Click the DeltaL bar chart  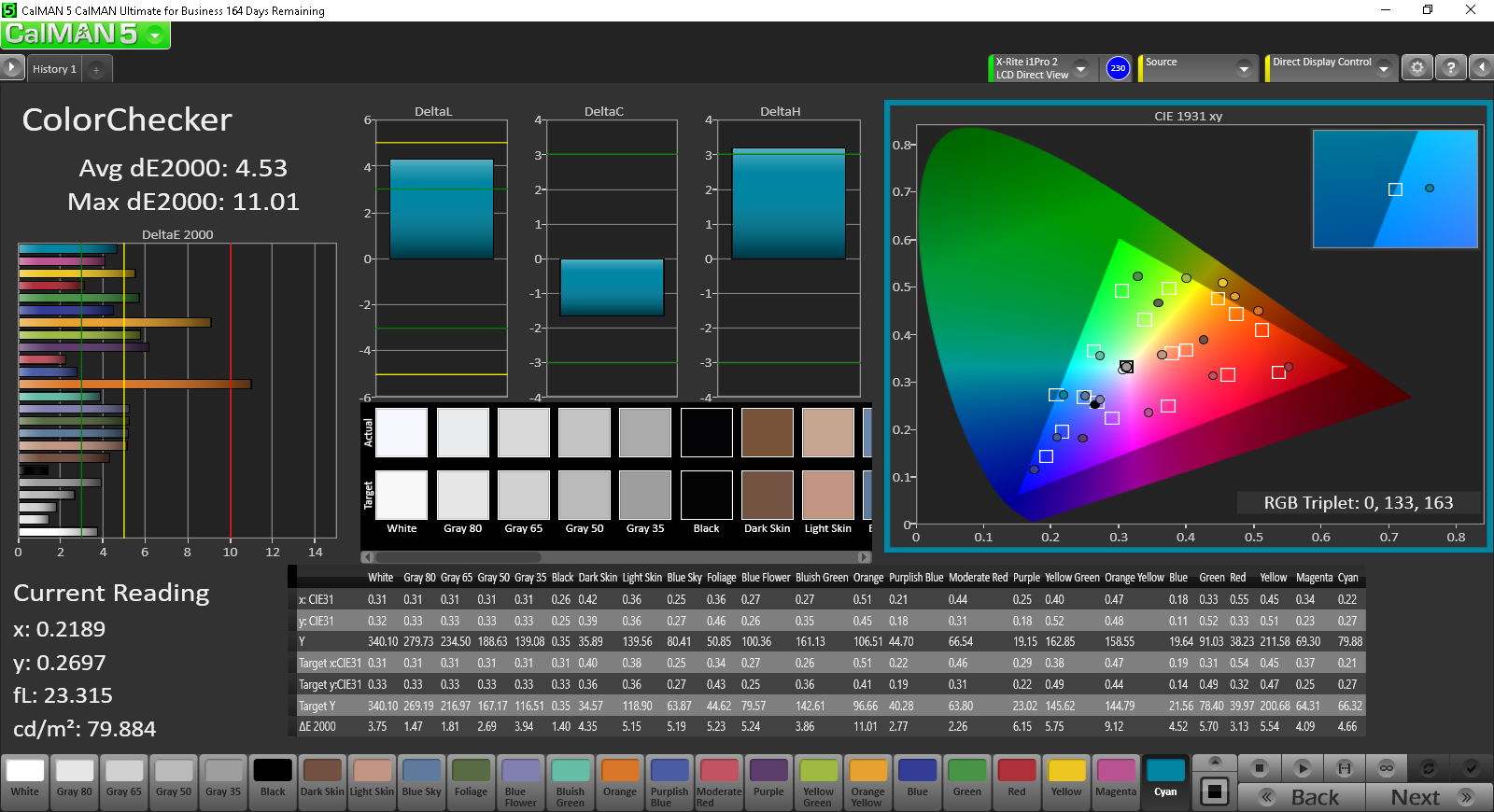tap(441, 259)
